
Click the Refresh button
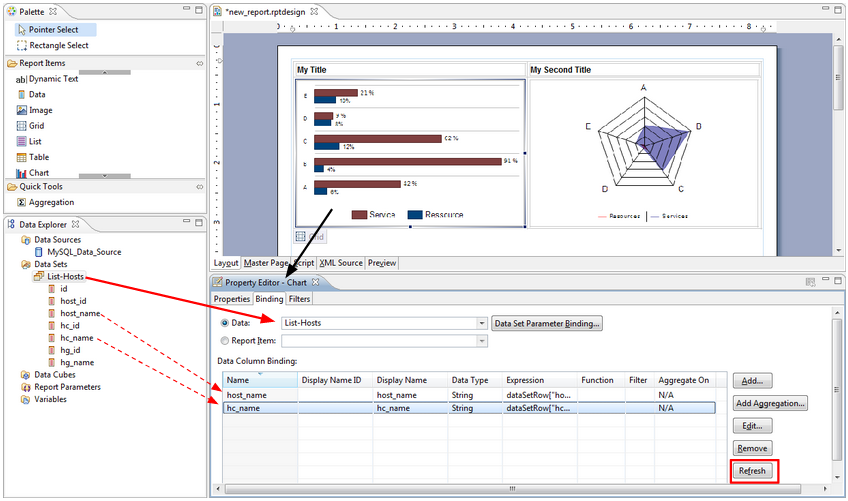click(x=752, y=470)
